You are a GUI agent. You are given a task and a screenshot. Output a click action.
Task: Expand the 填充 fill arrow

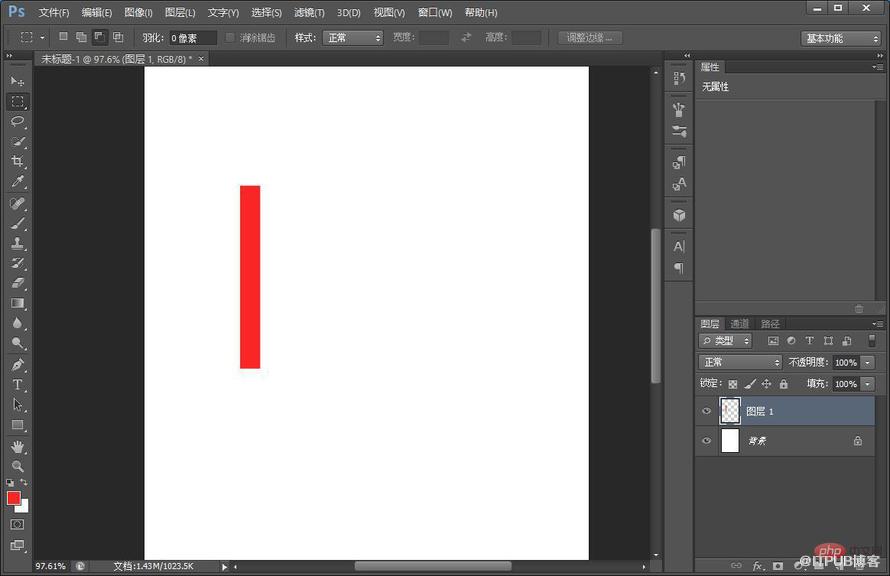(867, 384)
